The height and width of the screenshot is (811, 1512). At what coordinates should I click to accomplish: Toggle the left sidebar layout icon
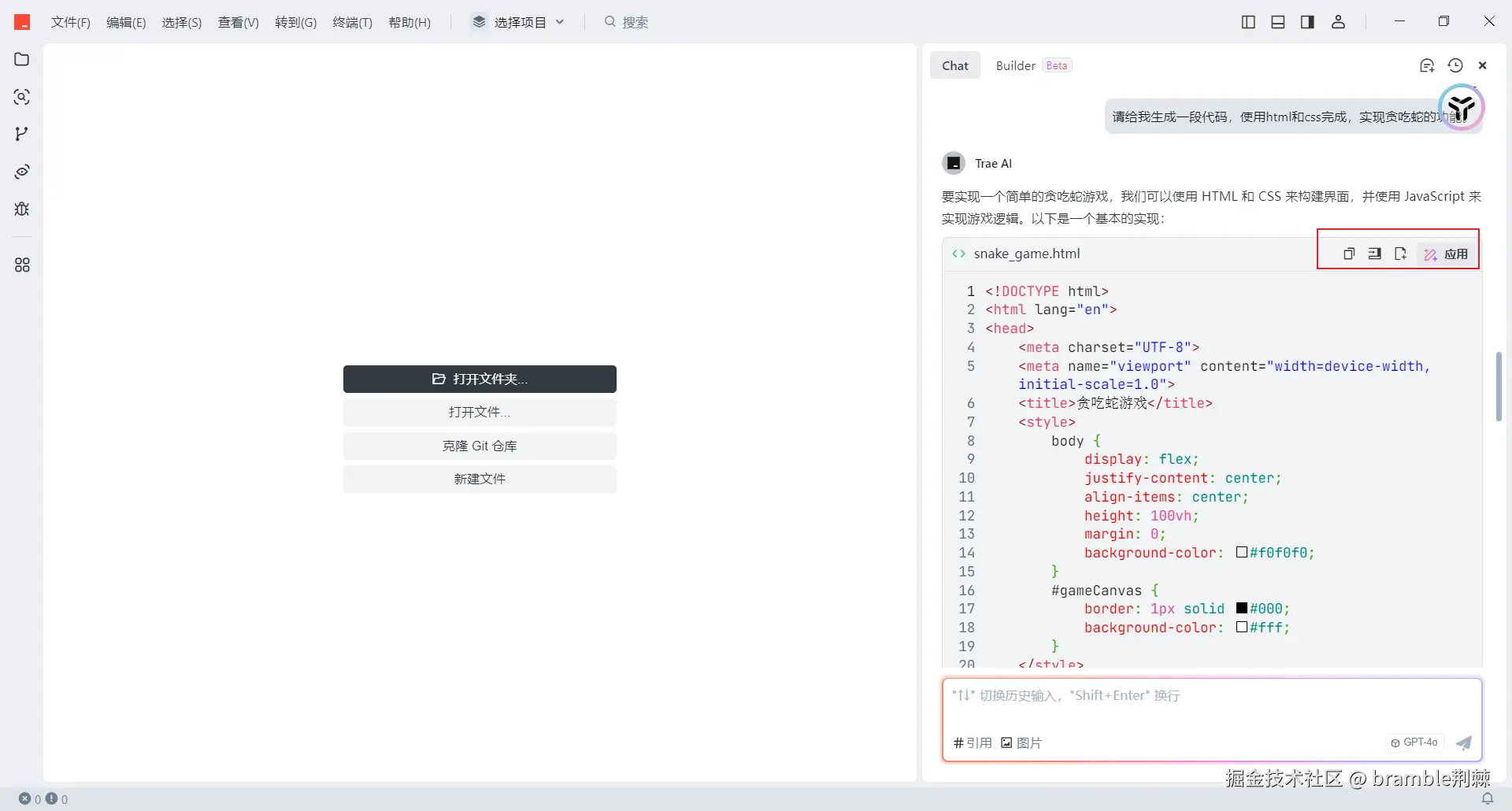pyautogui.click(x=1248, y=22)
